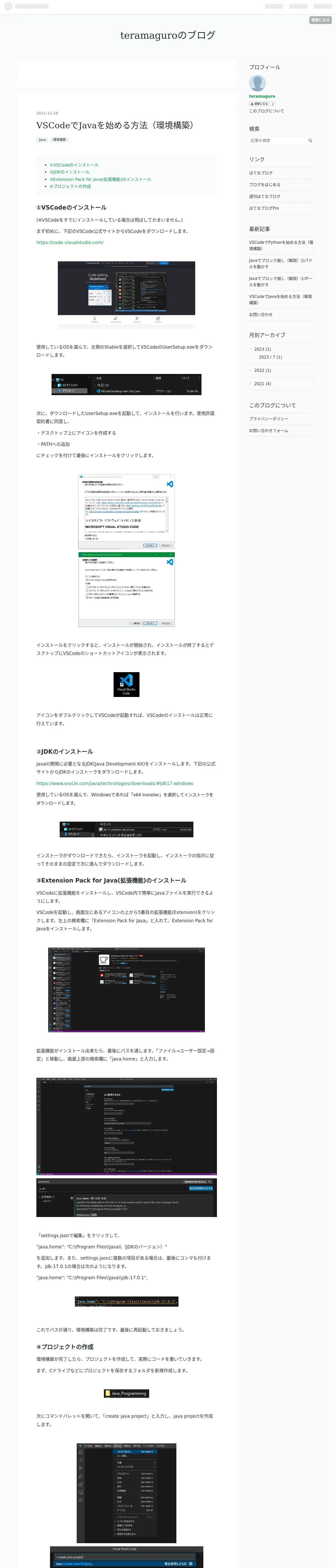Open the additional tasks installer screenshot
The width and height of the screenshot is (336, 1568).
(x=126, y=589)
